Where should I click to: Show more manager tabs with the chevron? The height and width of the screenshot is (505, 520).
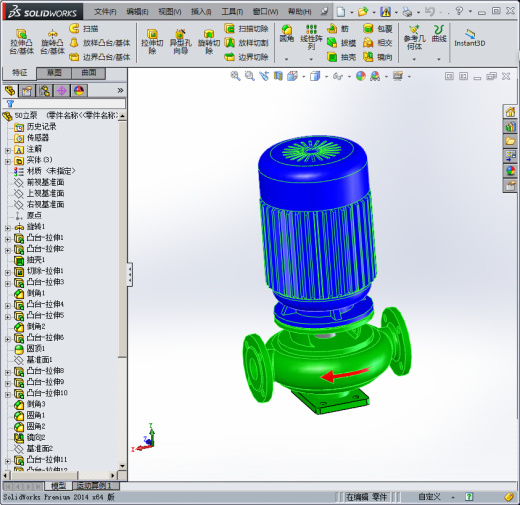[120, 90]
